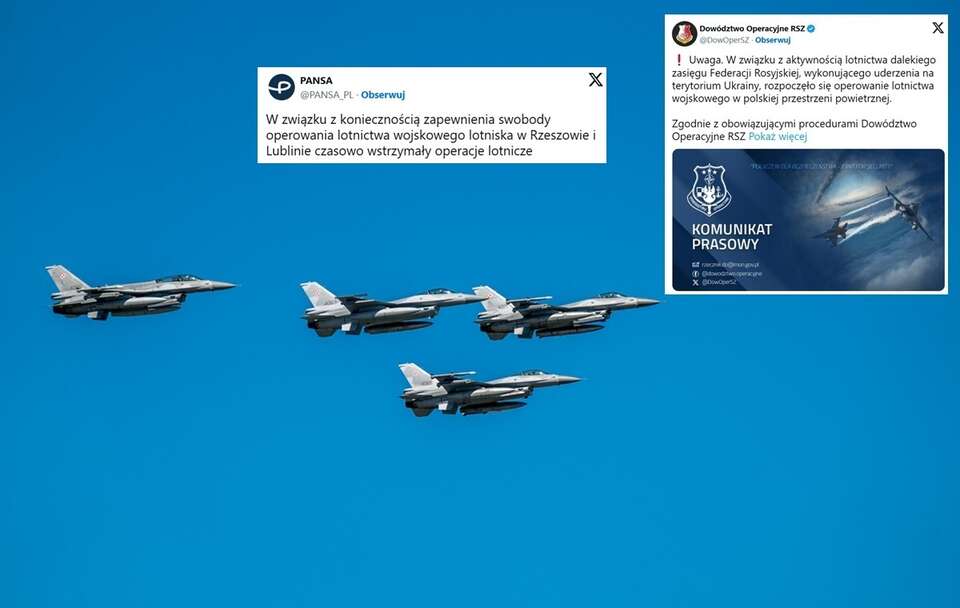Screen dimensions: 960x608
Task: Click the PANSA round avatar logo
Action: (x=281, y=87)
